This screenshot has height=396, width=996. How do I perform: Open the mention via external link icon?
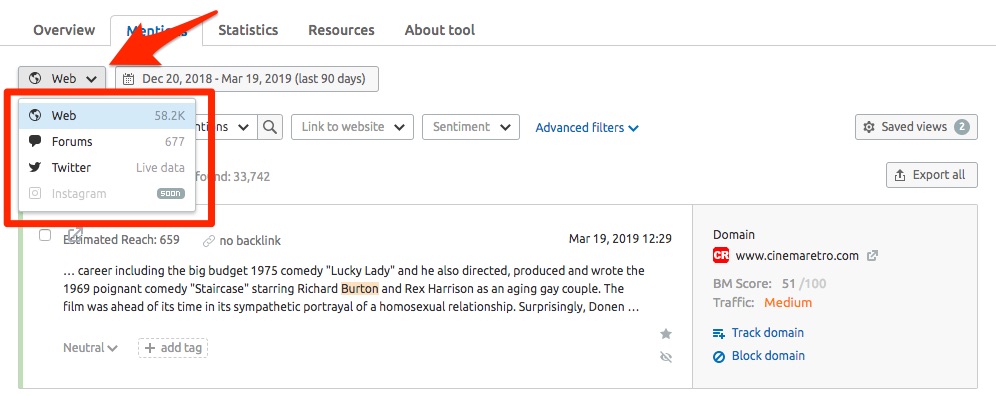point(75,234)
